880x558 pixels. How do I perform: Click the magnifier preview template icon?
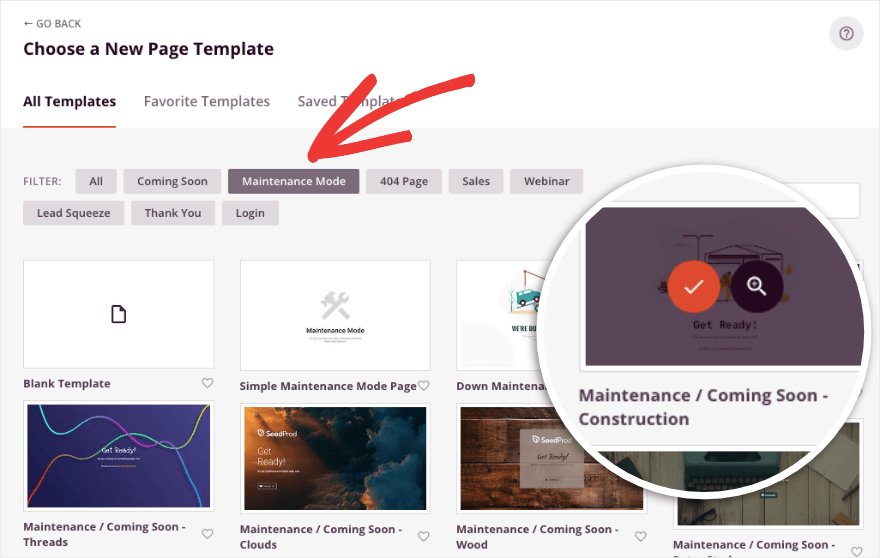[757, 286]
